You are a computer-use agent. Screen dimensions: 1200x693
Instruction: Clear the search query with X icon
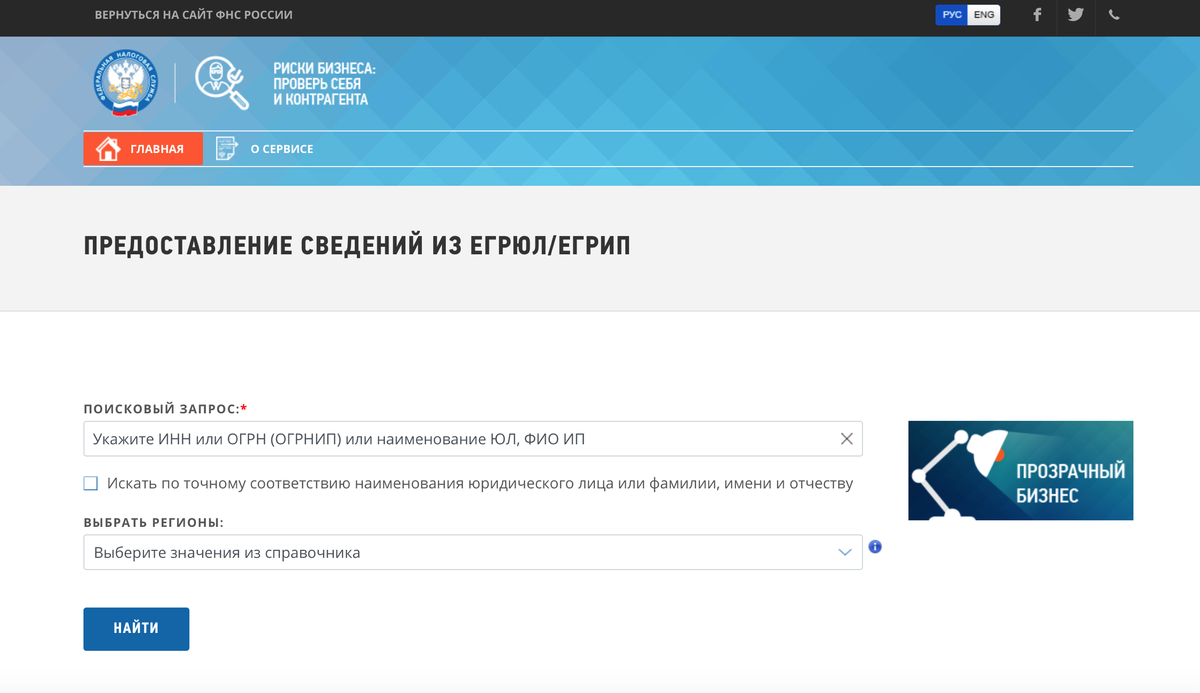coord(846,438)
